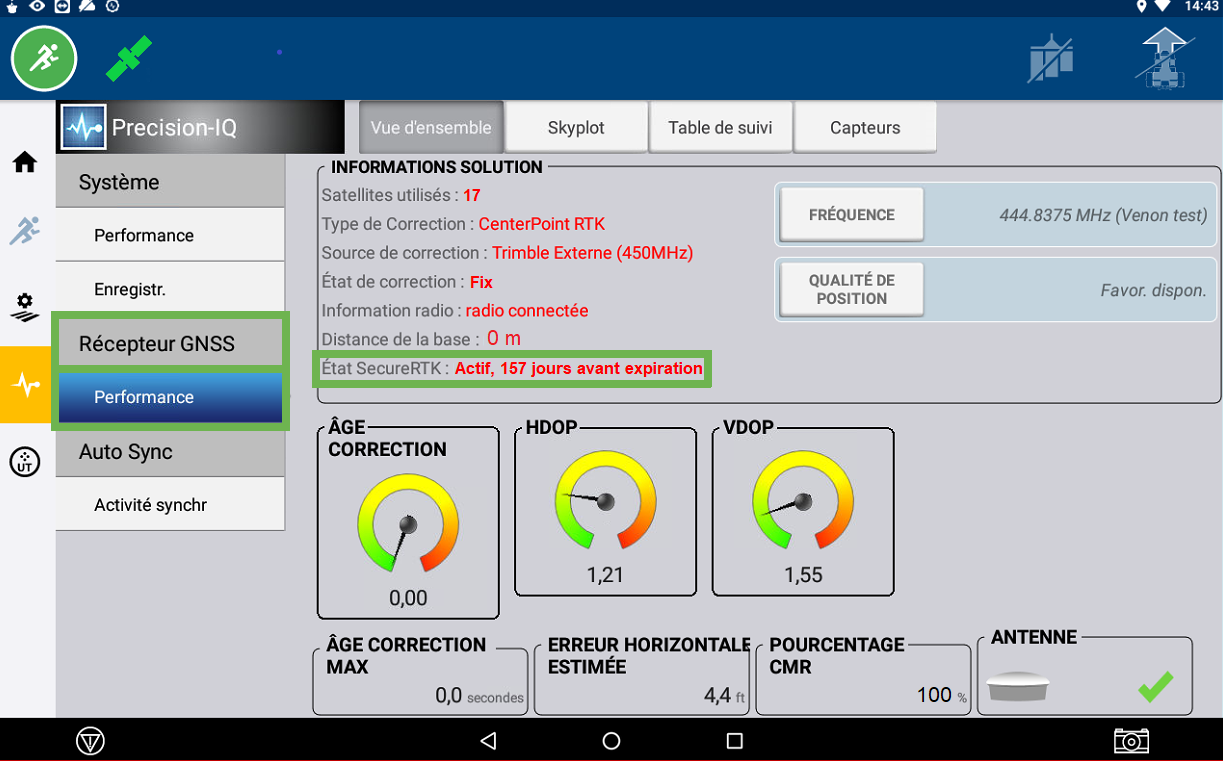Tap the Precision-IQ title label
The image size is (1223, 761).
pos(174,127)
